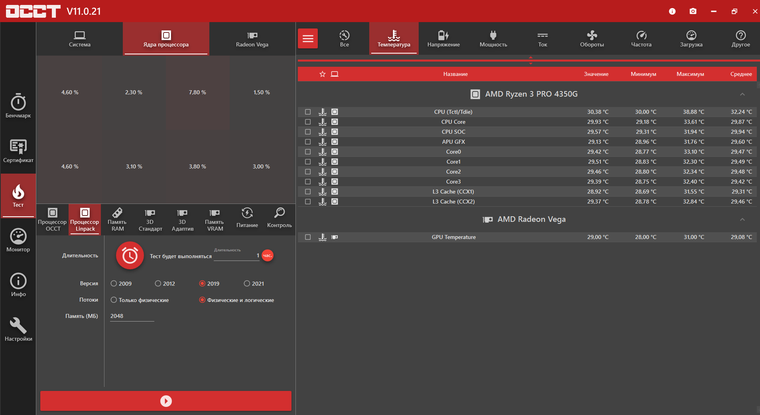
Task: Start the test with the play button
Action: point(166,401)
